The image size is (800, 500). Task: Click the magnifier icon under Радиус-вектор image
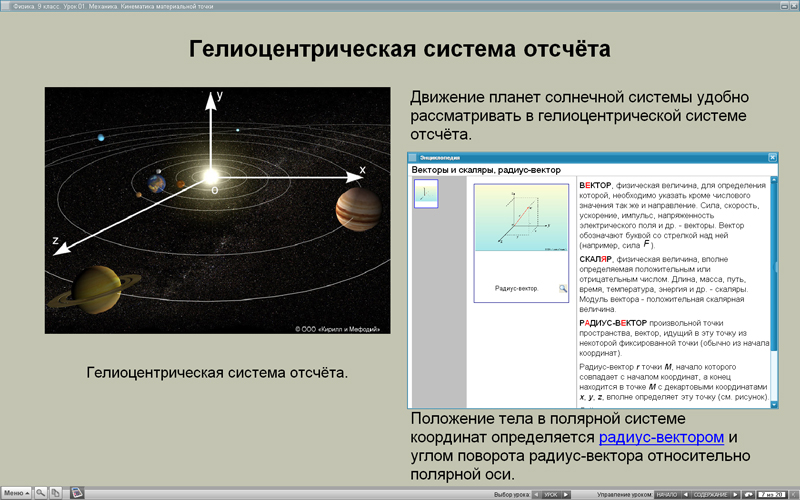(563, 288)
